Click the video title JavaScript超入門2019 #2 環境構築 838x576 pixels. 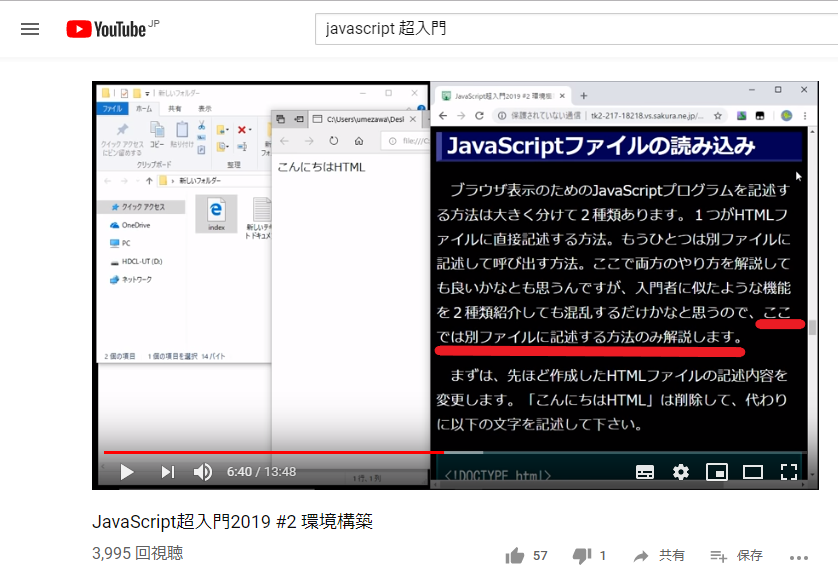(232, 521)
